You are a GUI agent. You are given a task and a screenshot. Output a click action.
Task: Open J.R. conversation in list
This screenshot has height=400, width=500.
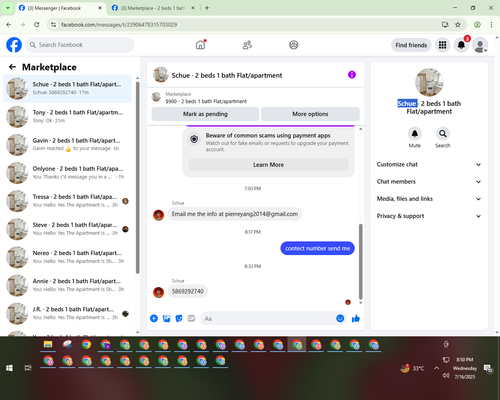(67, 313)
